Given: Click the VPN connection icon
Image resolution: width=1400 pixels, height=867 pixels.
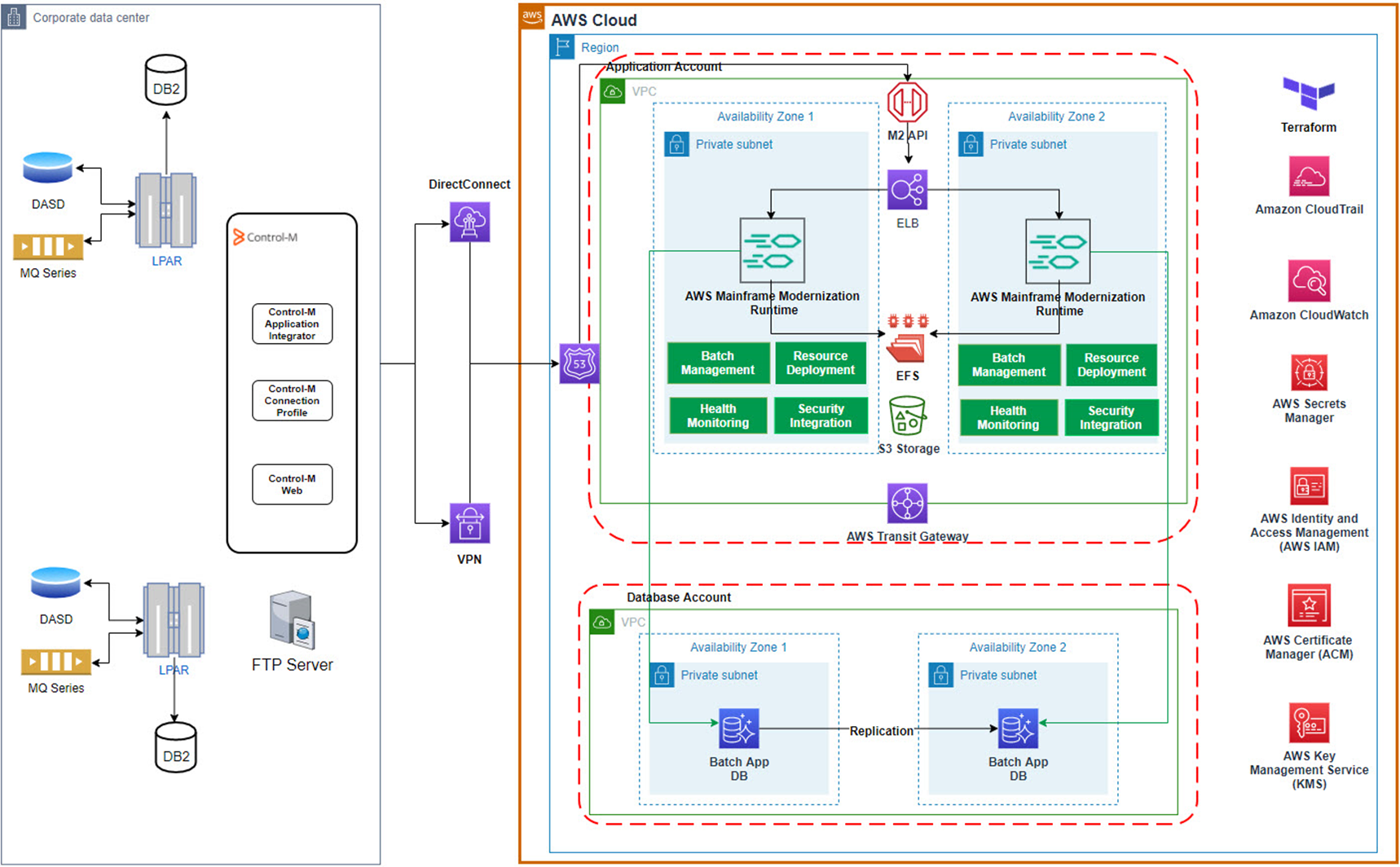Looking at the screenshot, I should coord(469,525).
